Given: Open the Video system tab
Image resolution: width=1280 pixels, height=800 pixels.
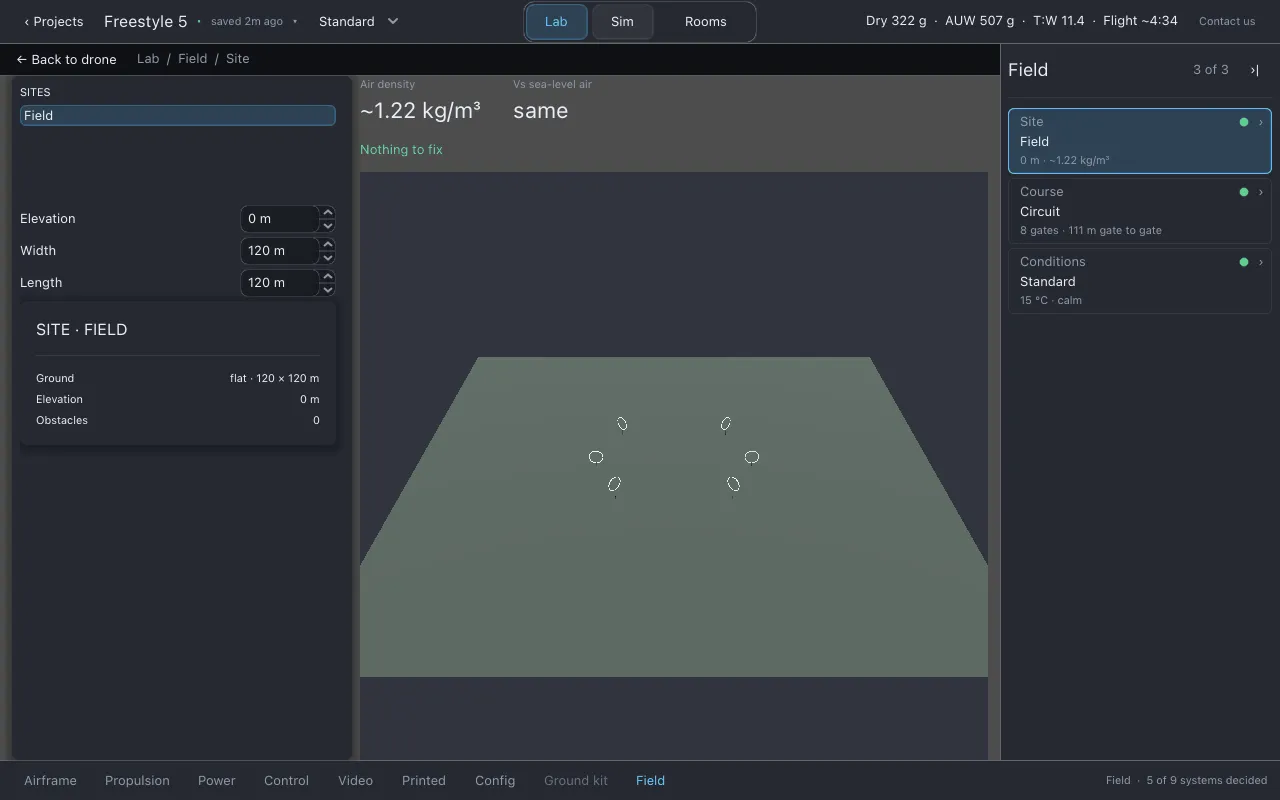Looking at the screenshot, I should click(355, 781).
